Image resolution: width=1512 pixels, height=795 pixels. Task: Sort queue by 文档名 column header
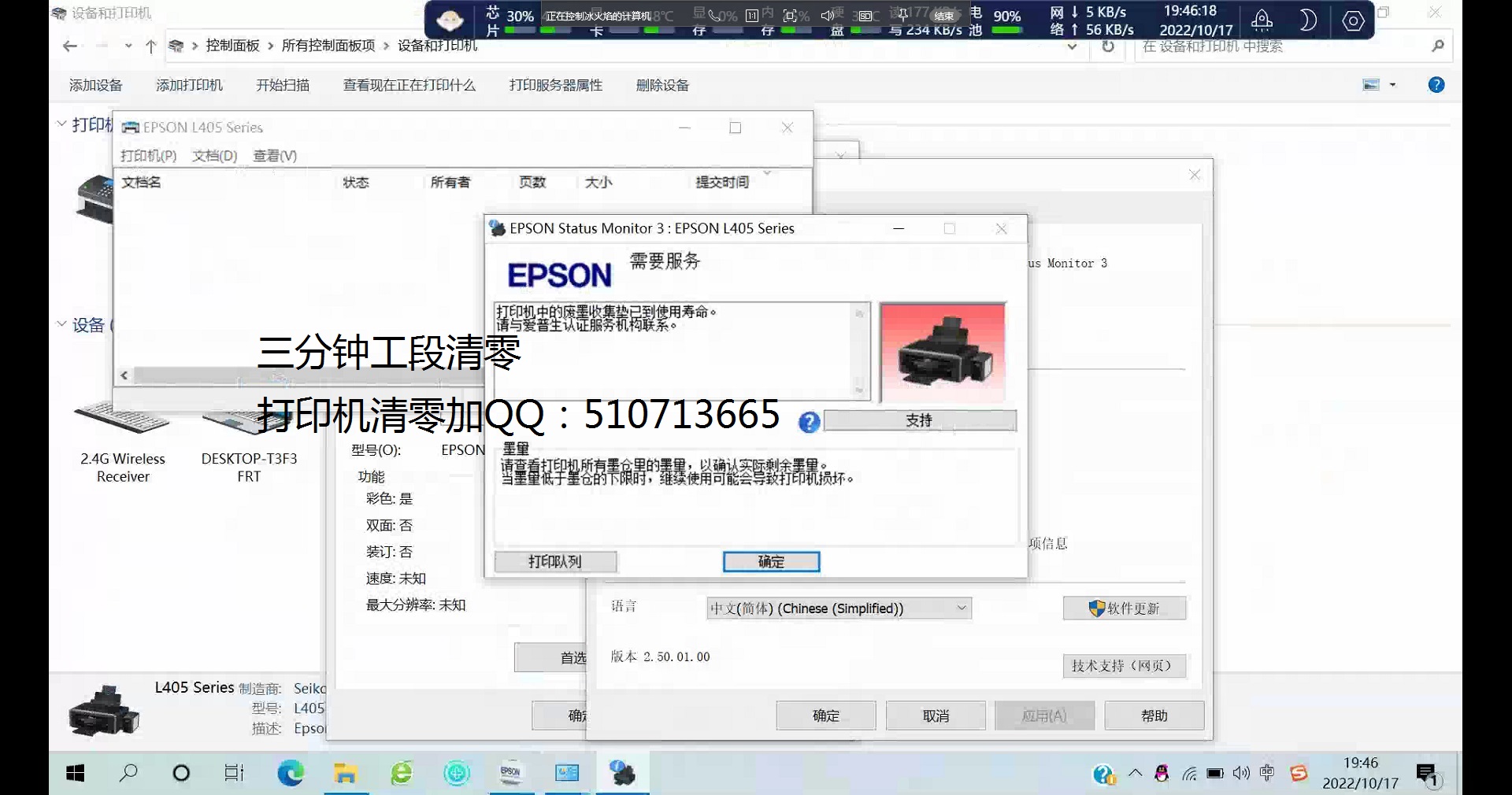141,182
